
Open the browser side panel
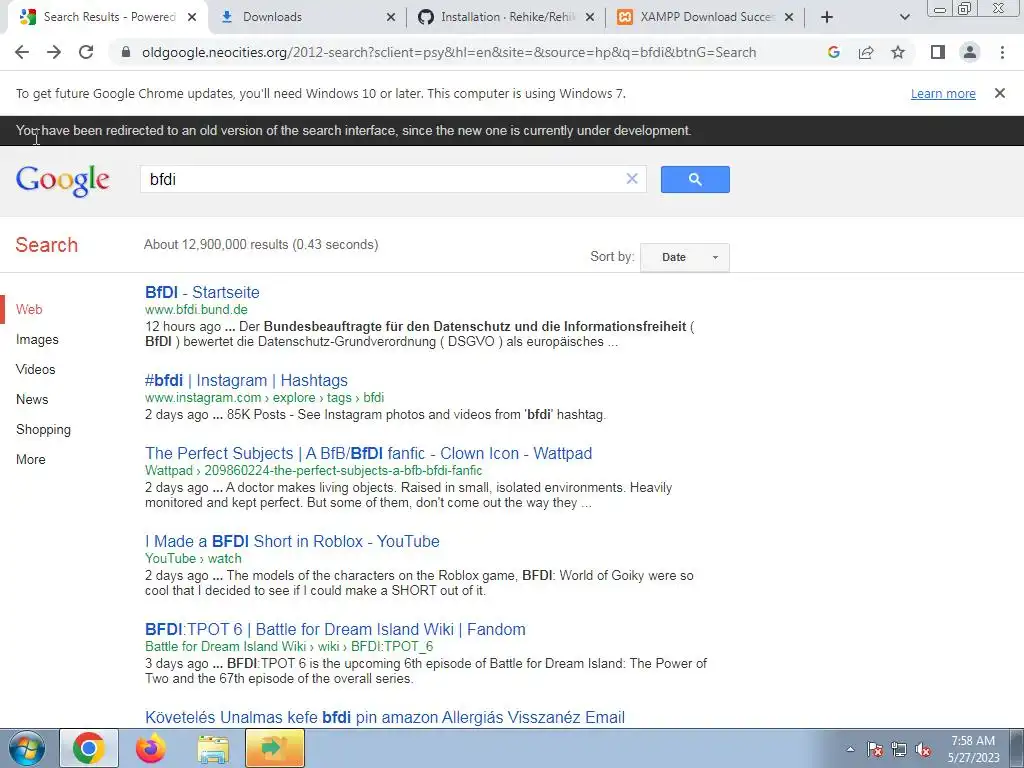coord(938,52)
